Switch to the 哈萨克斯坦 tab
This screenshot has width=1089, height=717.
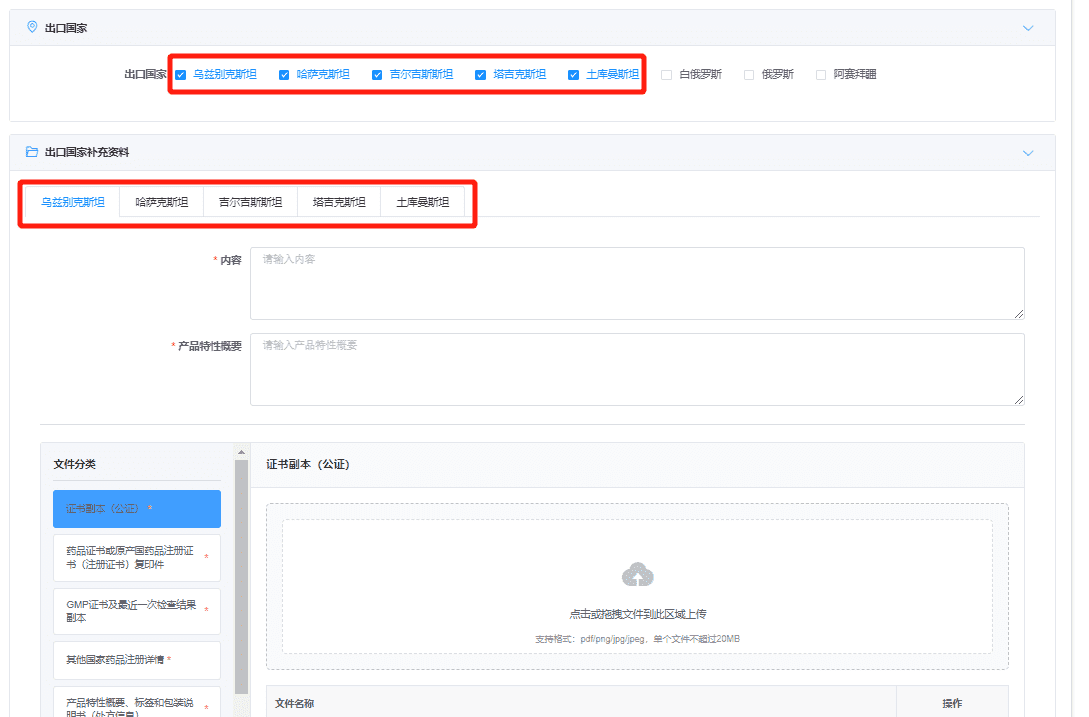coord(162,202)
